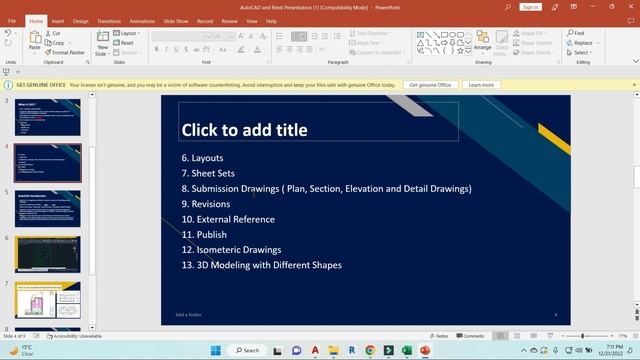The image size is (640, 360).
Task: Toggle numbered list formatting
Action: (299, 36)
